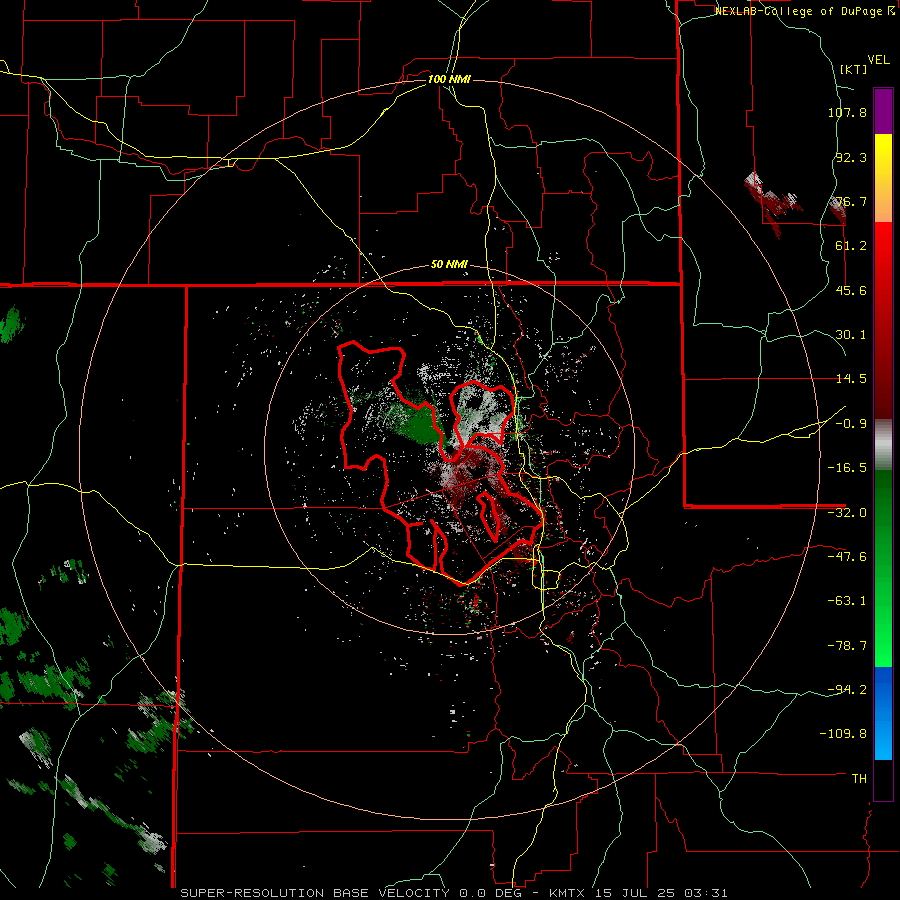Screen dimensions: 900x900
Task: Select the -32.0 scale value
Action: click(847, 513)
